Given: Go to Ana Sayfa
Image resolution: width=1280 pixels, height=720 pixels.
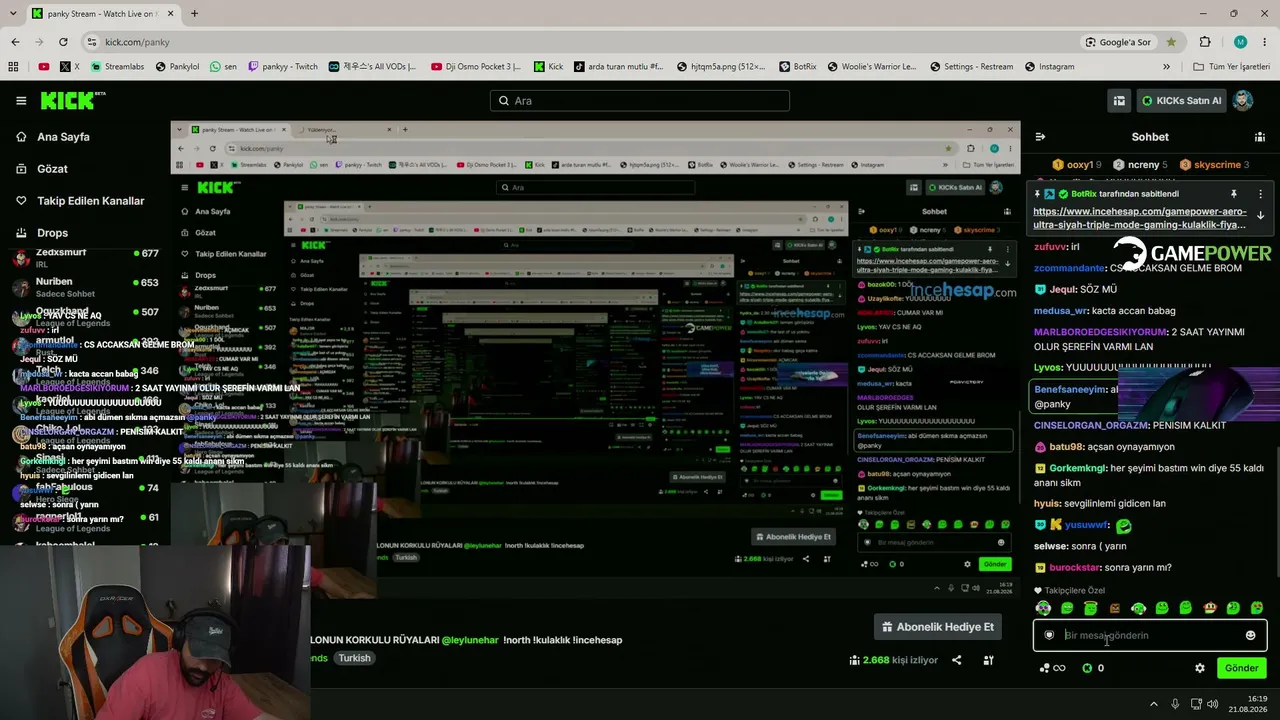Looking at the screenshot, I should pyautogui.click(x=63, y=137).
